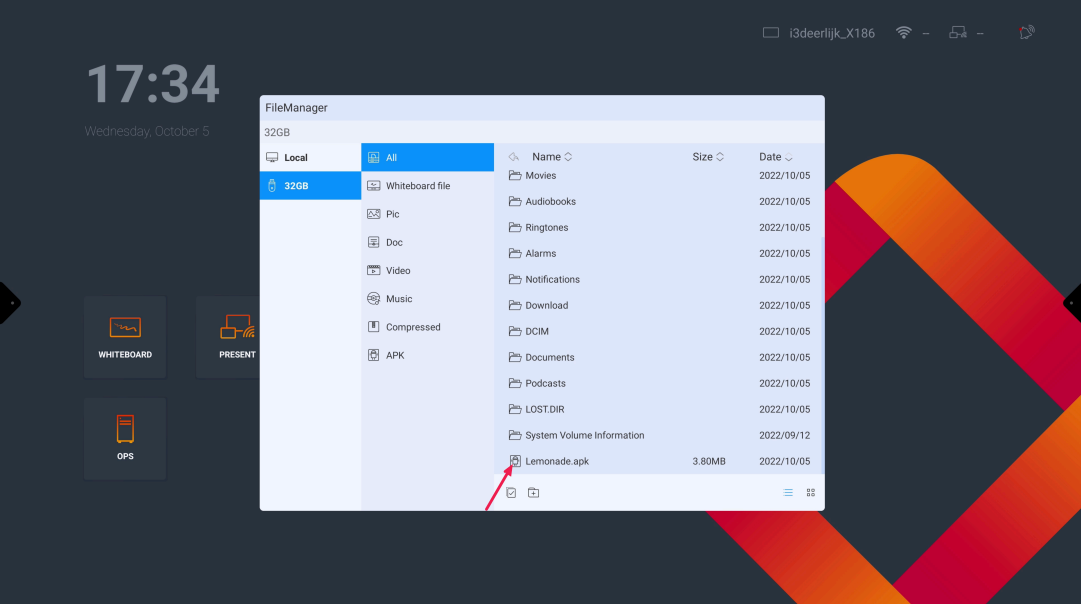Open the Whiteboard file category
Screen dimensions: 1081x604
click(416, 185)
